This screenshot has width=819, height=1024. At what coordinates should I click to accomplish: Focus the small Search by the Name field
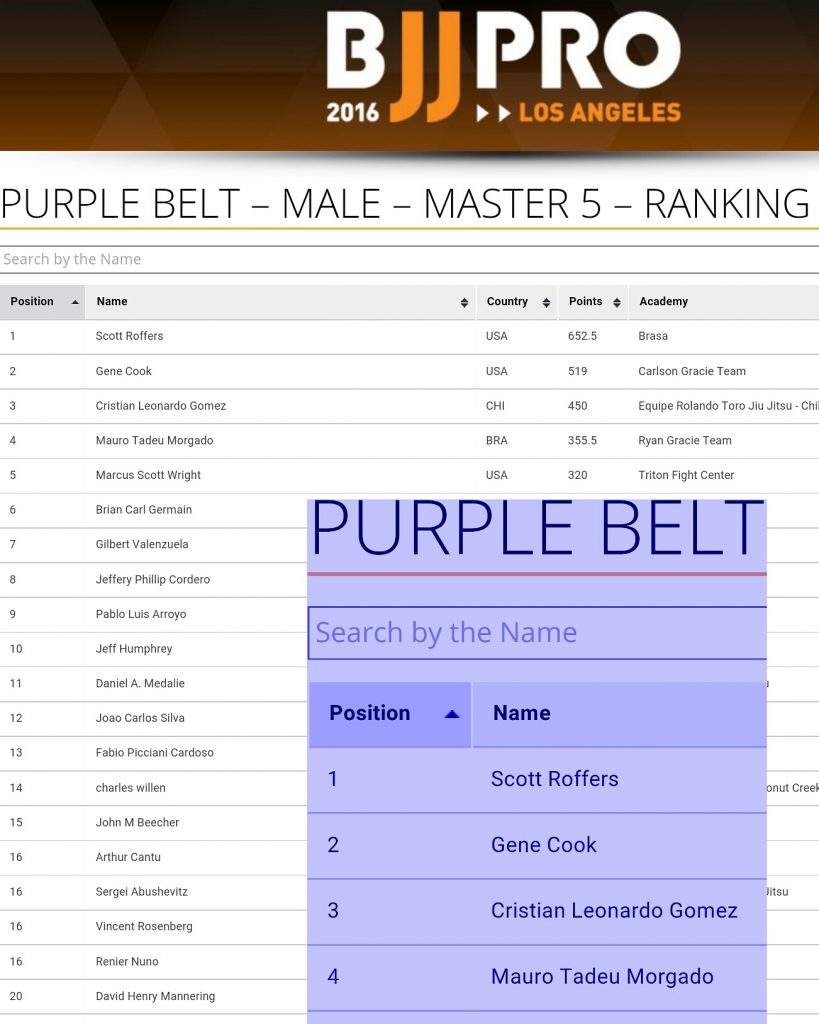410,259
